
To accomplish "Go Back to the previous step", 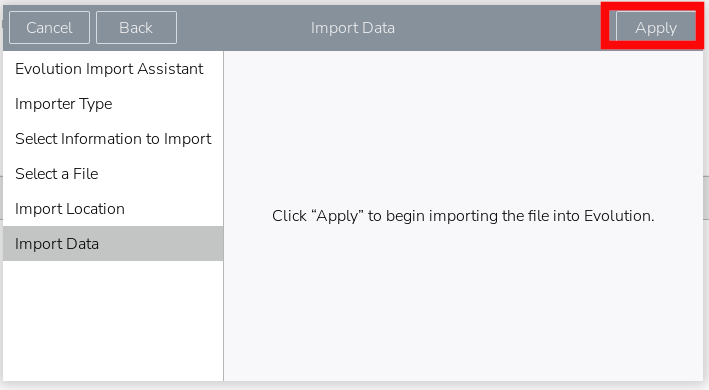I will tap(136, 28).
